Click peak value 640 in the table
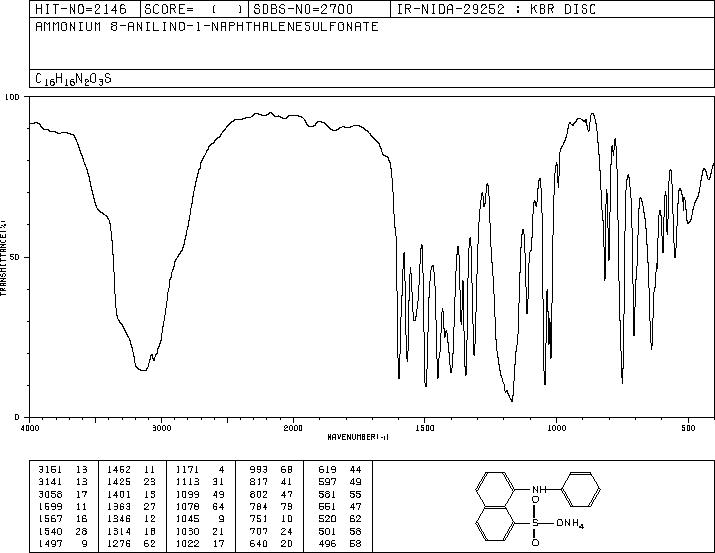715x553 pixels. (x=259, y=543)
